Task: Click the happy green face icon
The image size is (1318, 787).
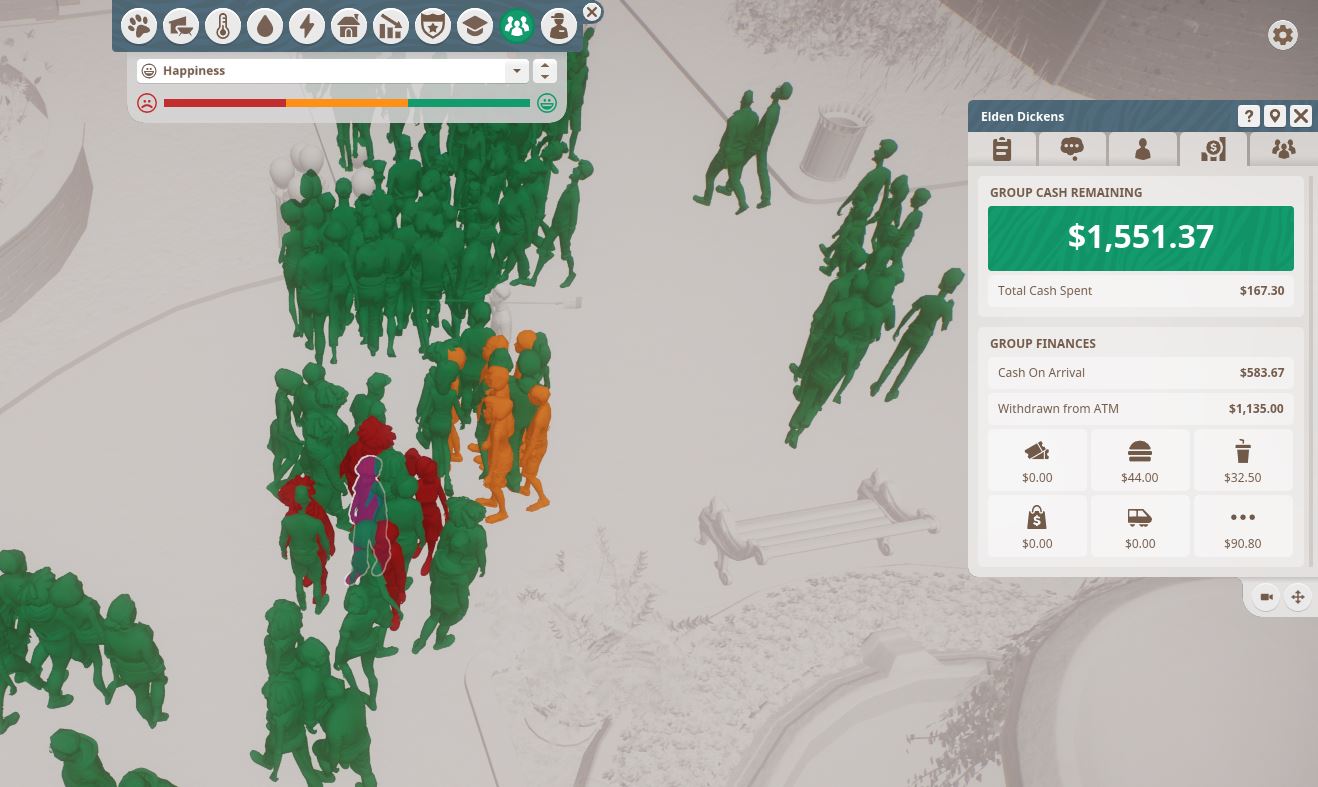Action: 547,103
